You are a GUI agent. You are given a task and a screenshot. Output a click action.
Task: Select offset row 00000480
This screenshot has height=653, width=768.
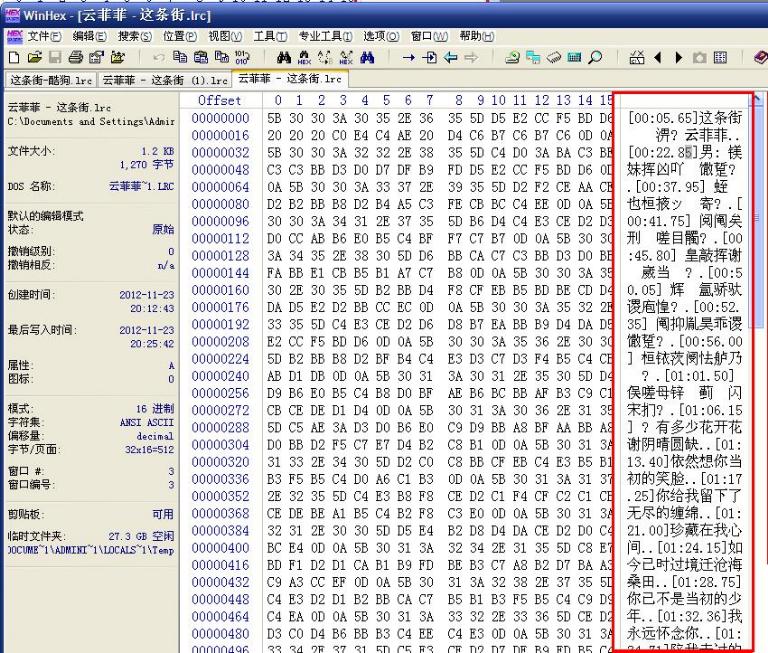[220, 634]
